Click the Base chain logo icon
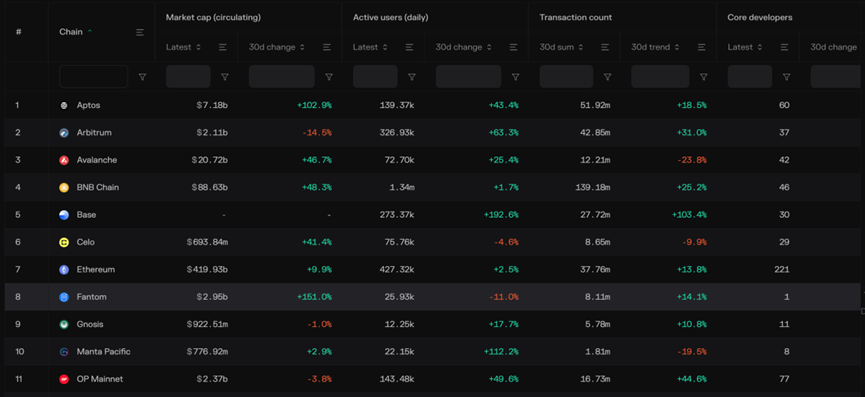The image size is (865, 397). [x=64, y=215]
